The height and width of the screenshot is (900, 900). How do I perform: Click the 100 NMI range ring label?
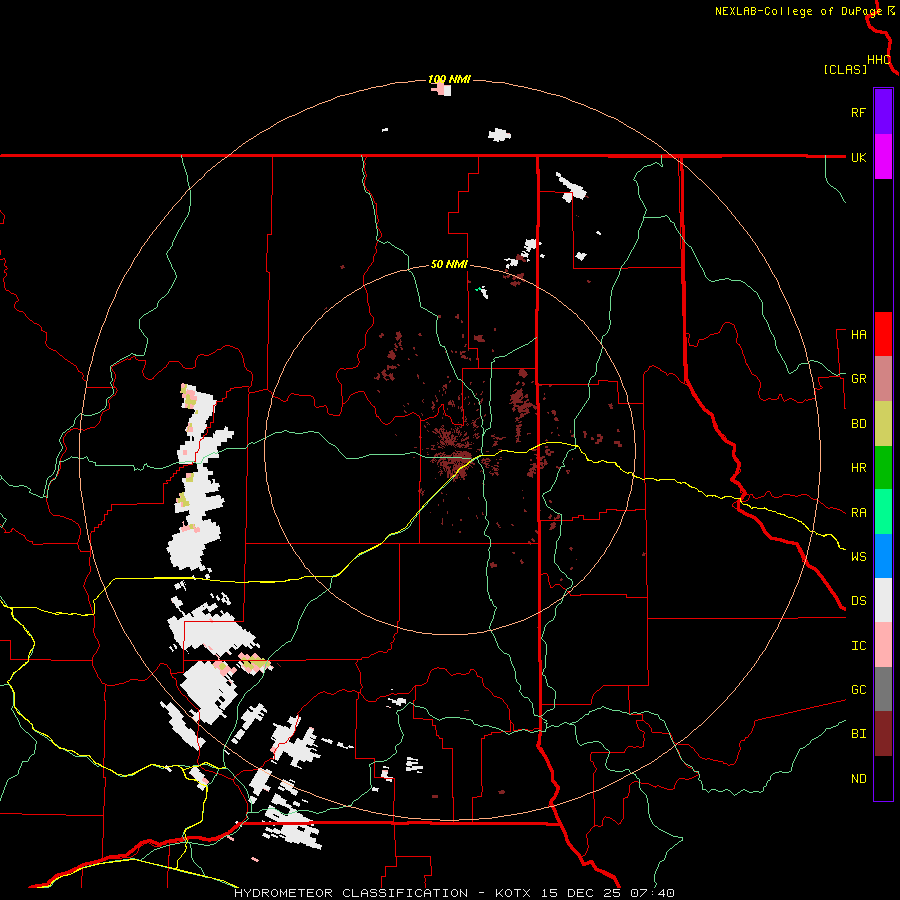(x=449, y=79)
